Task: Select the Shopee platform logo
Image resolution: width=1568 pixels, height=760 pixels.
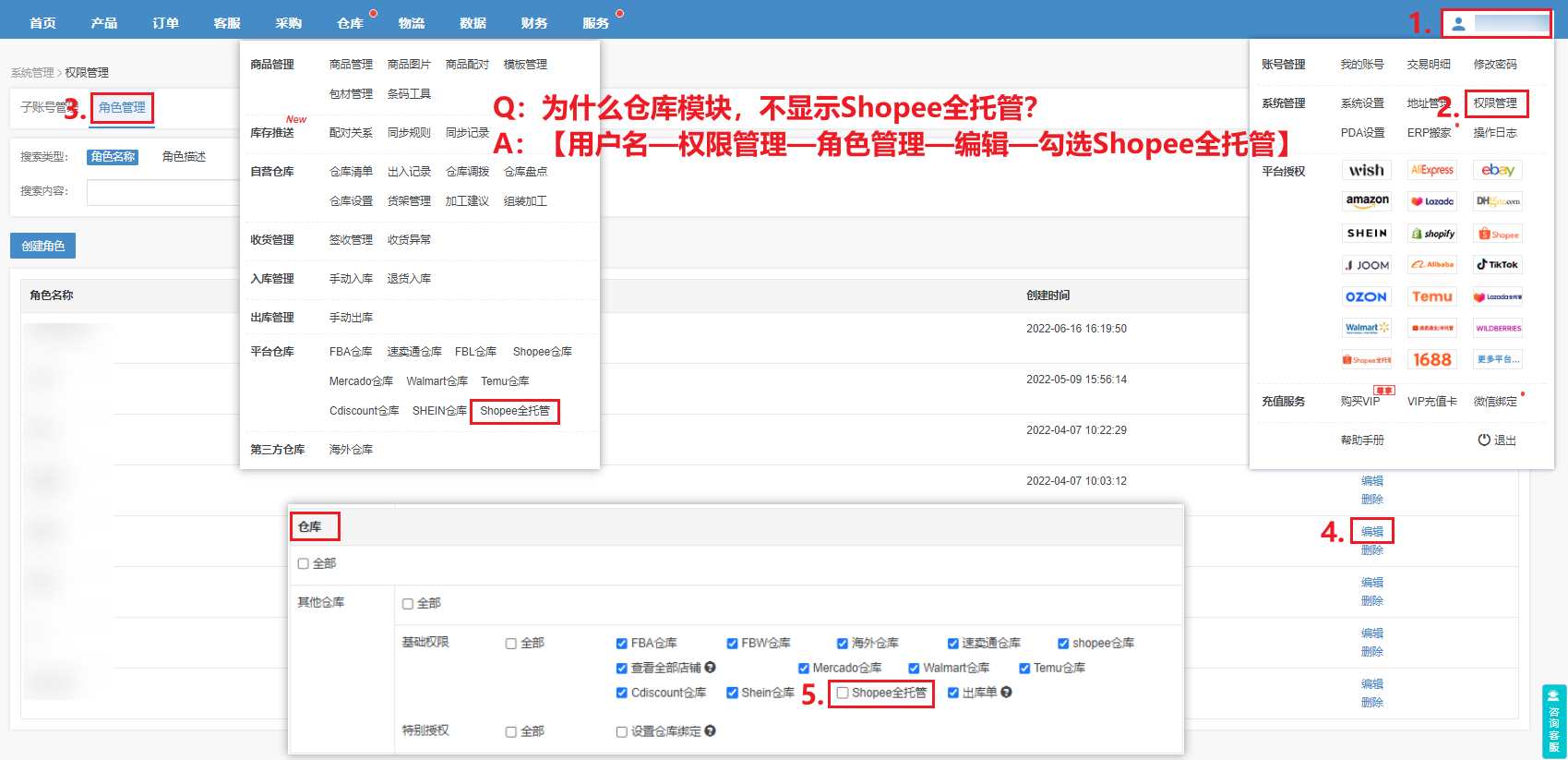Action: point(1498,234)
